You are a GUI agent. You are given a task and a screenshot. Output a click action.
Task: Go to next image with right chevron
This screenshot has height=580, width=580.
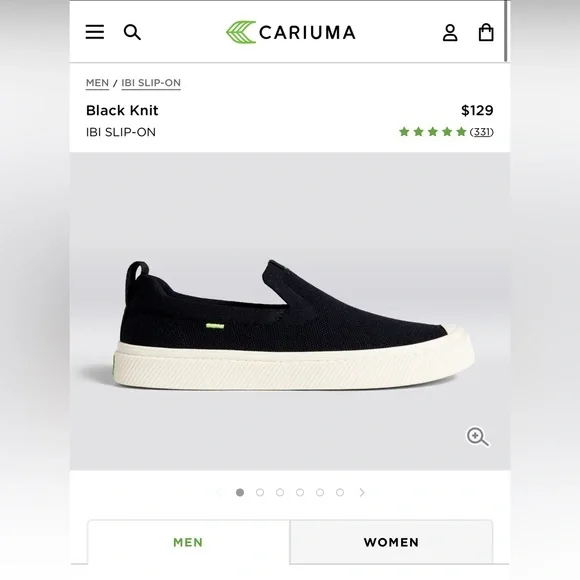pos(362,492)
